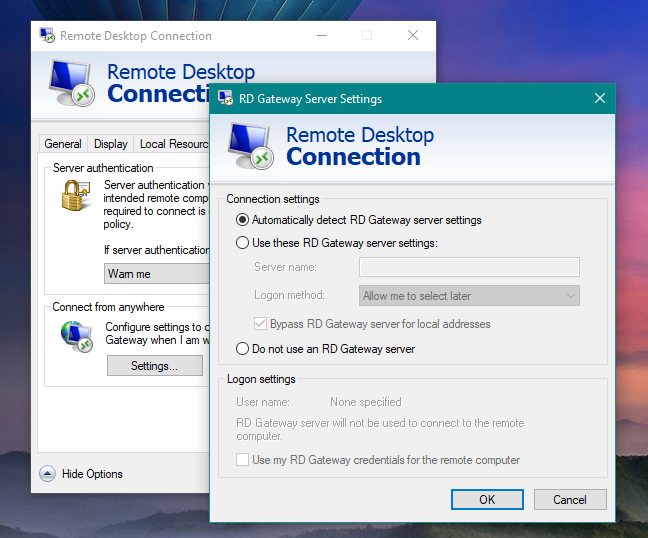Click the 'None specified' user name text

(366, 402)
